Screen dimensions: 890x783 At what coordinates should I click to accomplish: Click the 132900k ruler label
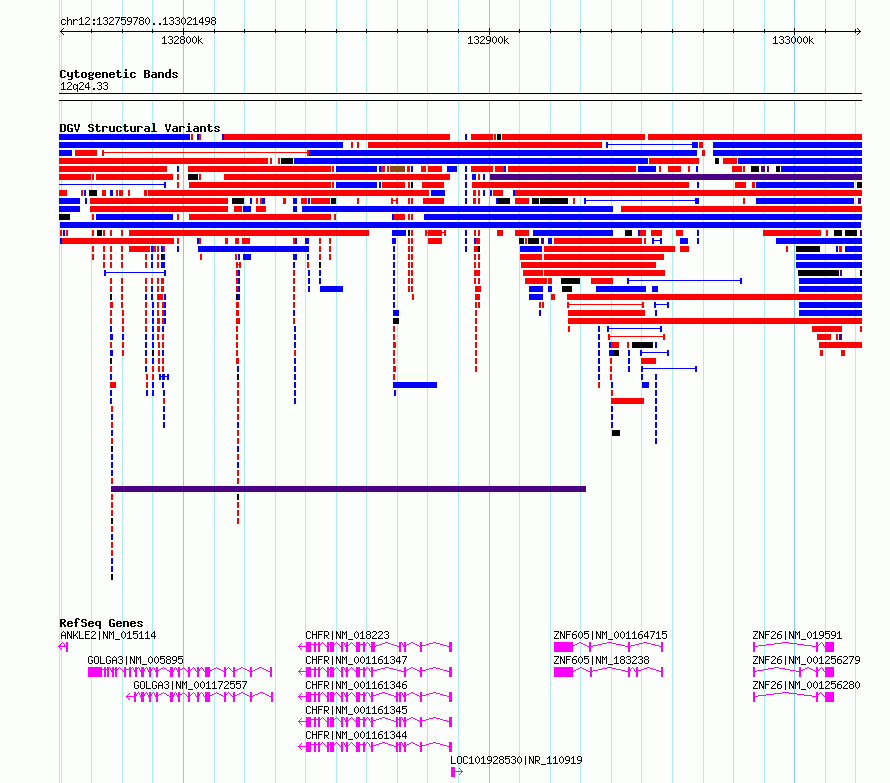point(488,40)
